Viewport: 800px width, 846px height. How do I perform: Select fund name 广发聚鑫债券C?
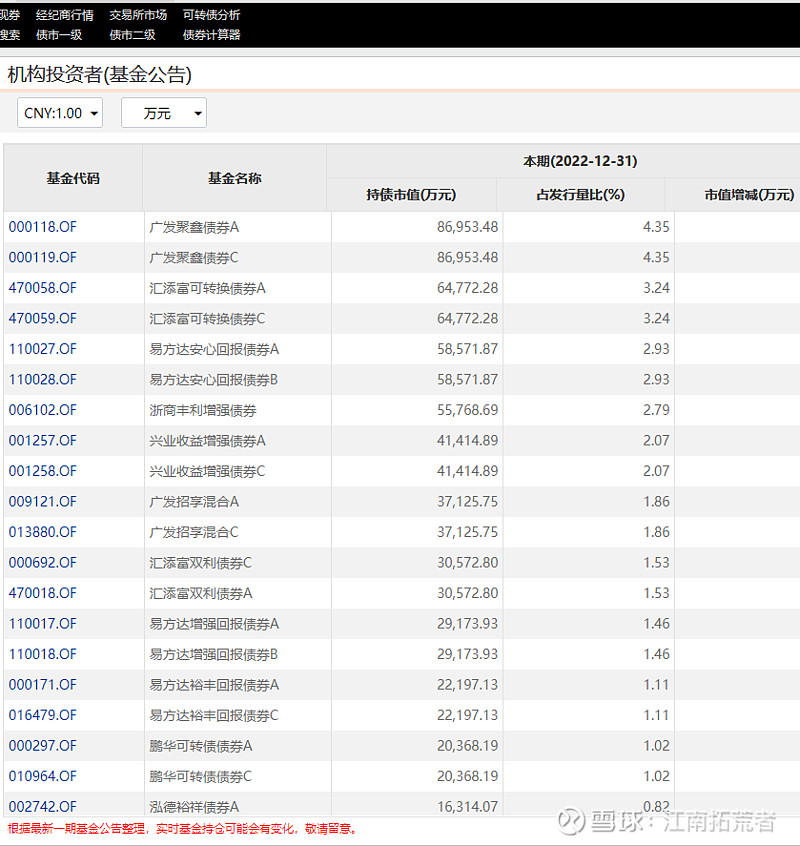(x=194, y=257)
